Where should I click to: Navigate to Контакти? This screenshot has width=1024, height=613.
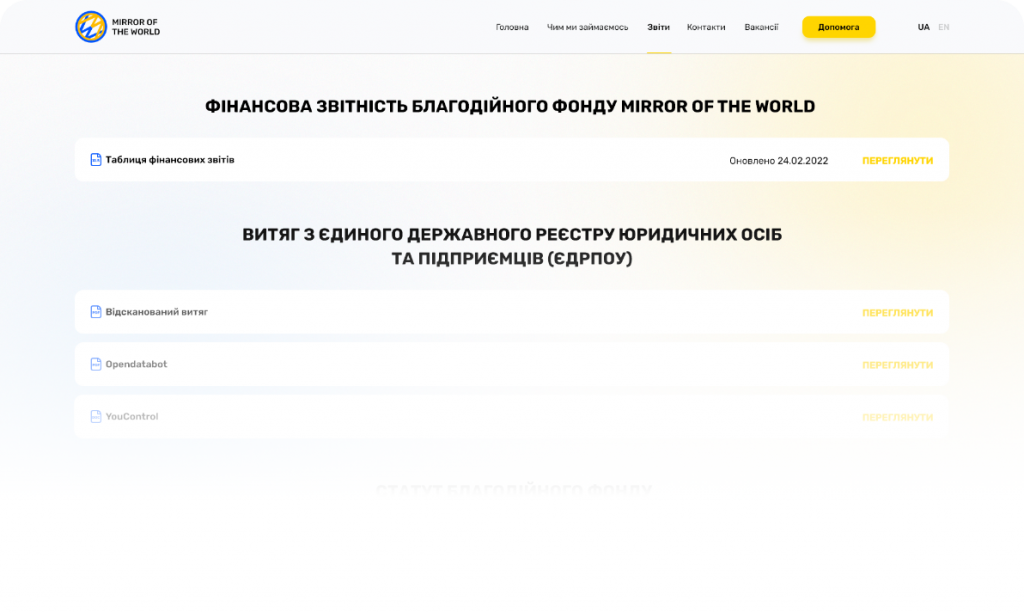(x=706, y=27)
